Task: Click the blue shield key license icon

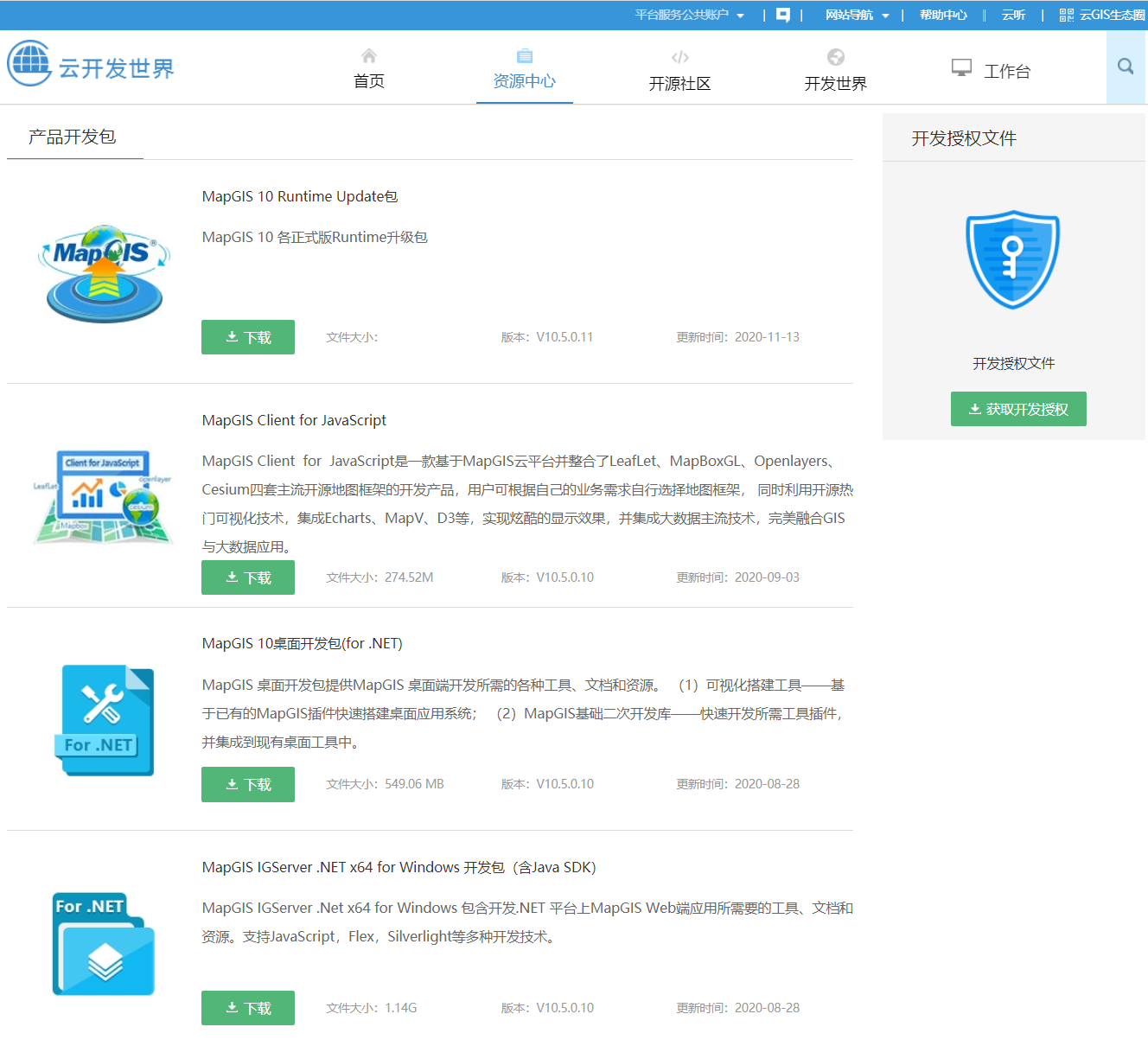Action: (1013, 259)
